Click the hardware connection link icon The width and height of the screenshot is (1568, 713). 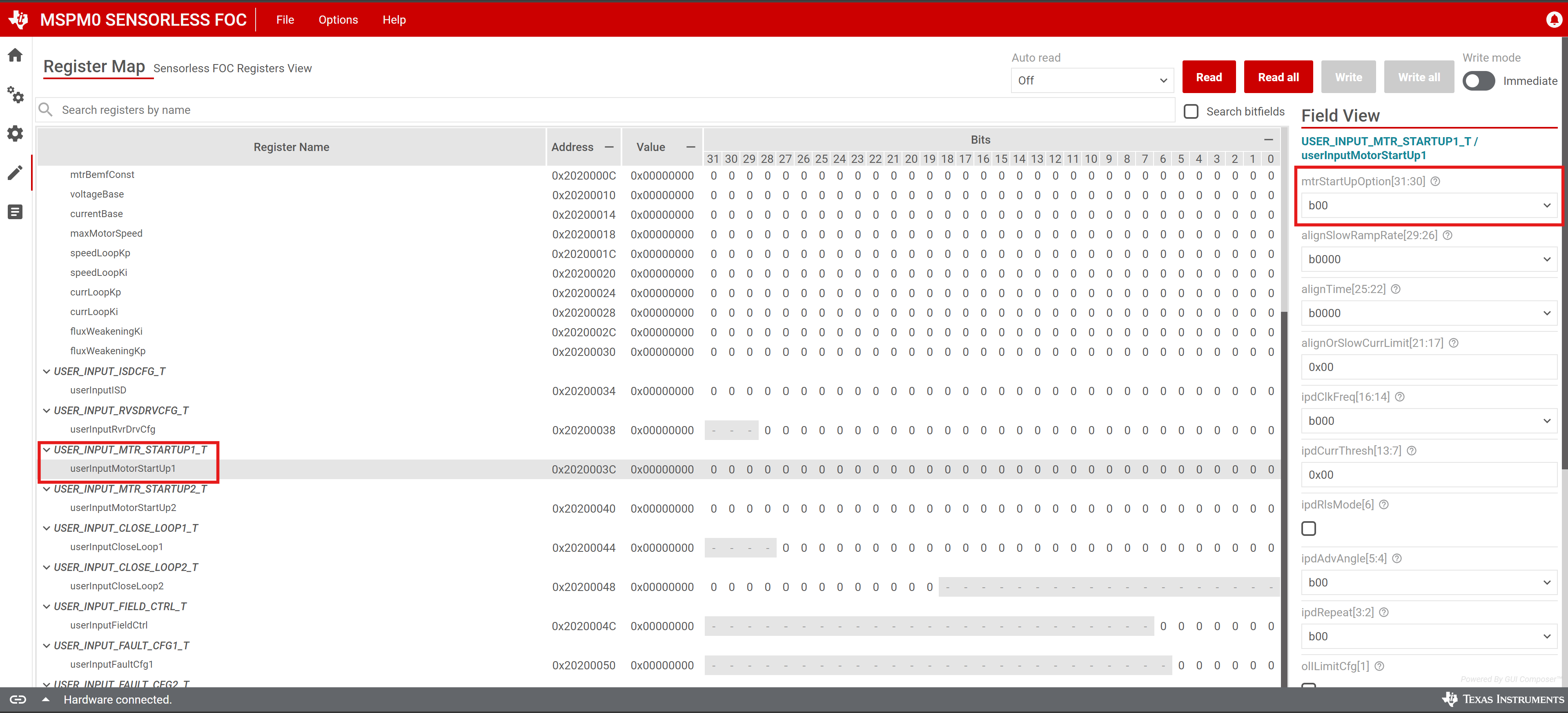(18, 700)
